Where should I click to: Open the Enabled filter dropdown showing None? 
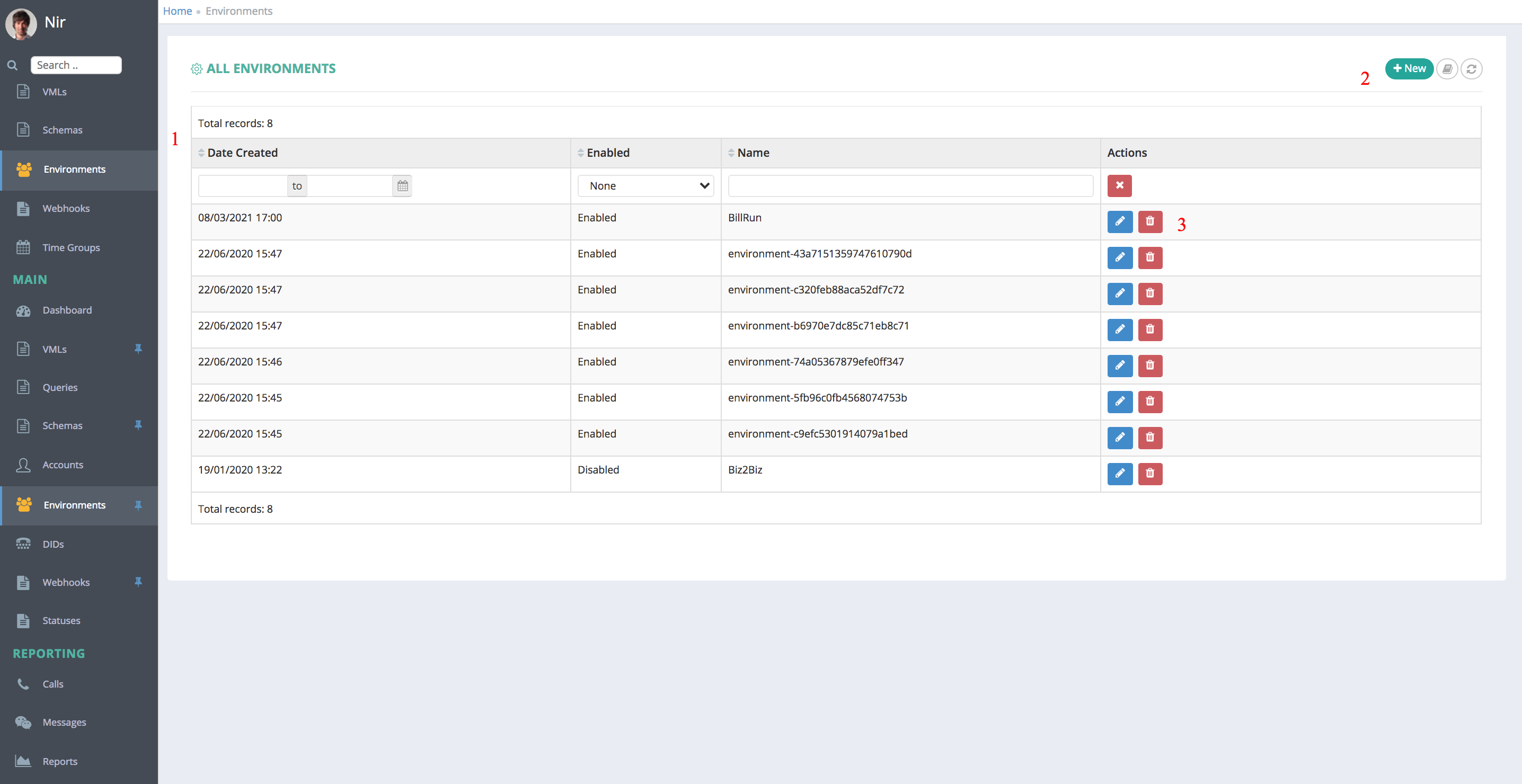[646, 186]
